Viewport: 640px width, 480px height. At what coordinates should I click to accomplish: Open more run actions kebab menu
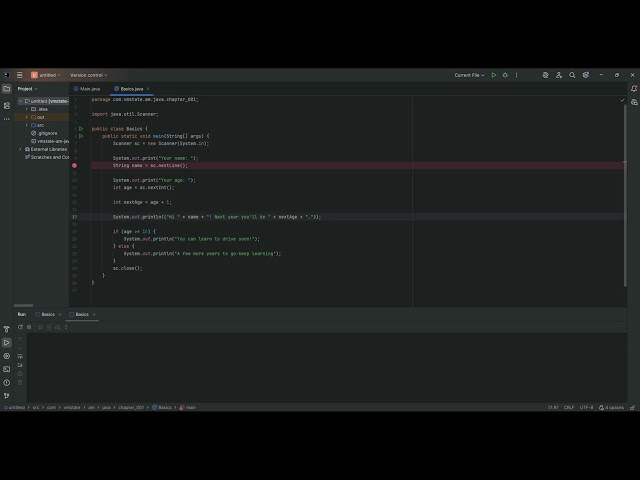pos(516,75)
